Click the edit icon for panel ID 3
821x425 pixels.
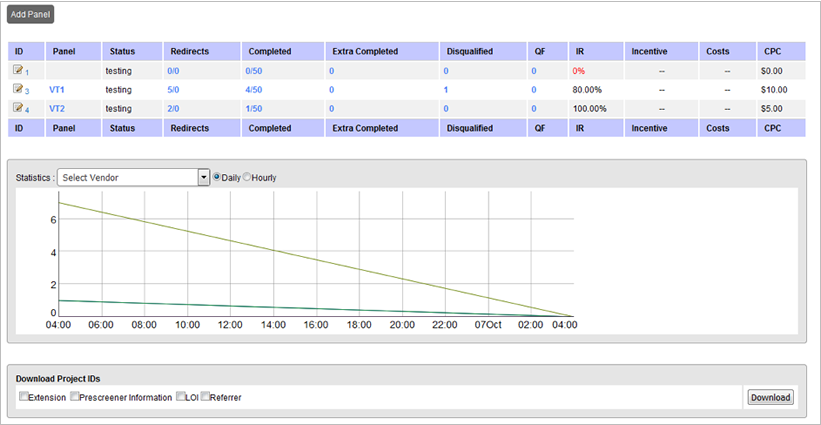[18, 89]
